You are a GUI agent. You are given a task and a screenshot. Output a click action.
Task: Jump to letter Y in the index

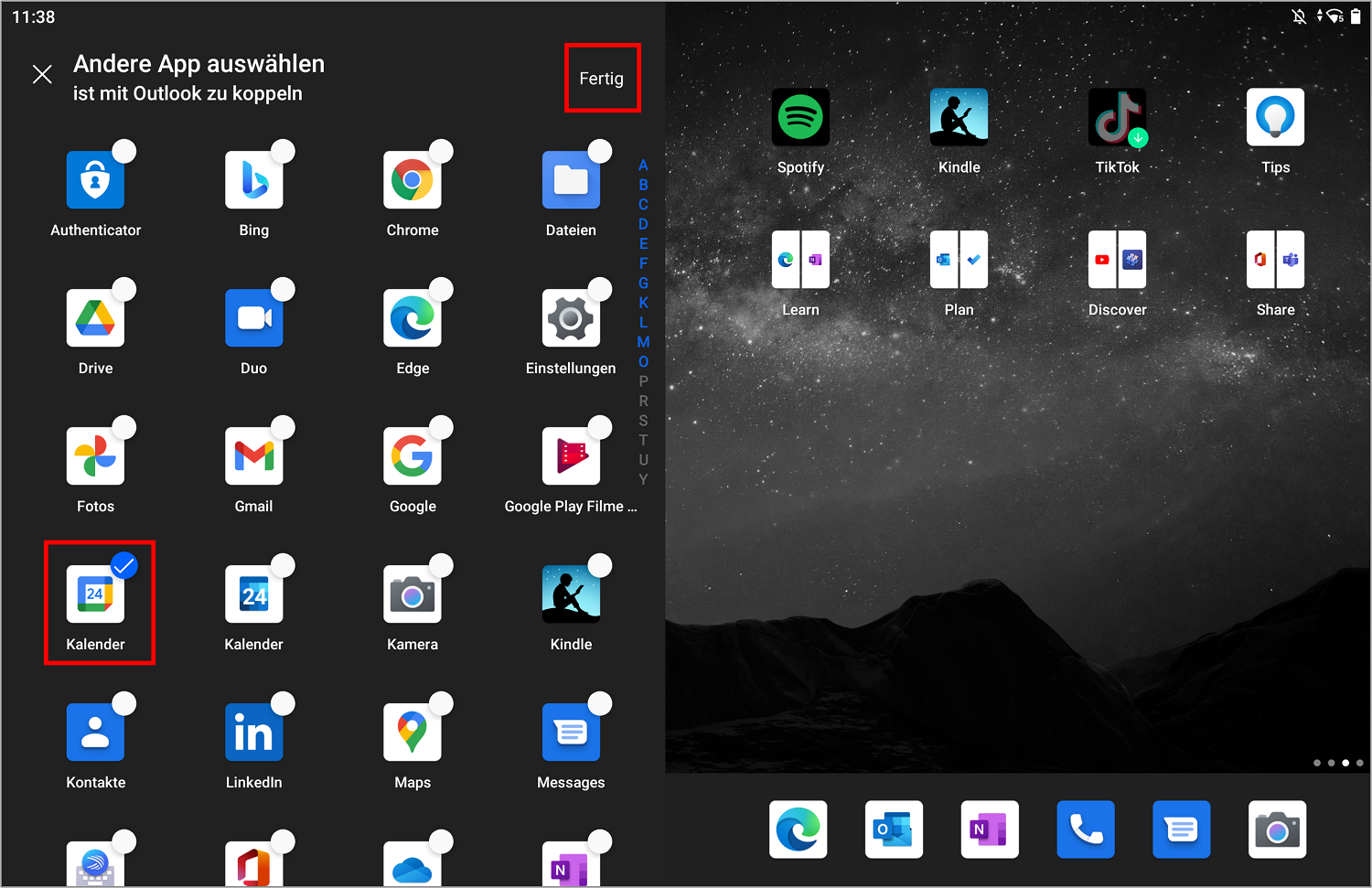643,479
